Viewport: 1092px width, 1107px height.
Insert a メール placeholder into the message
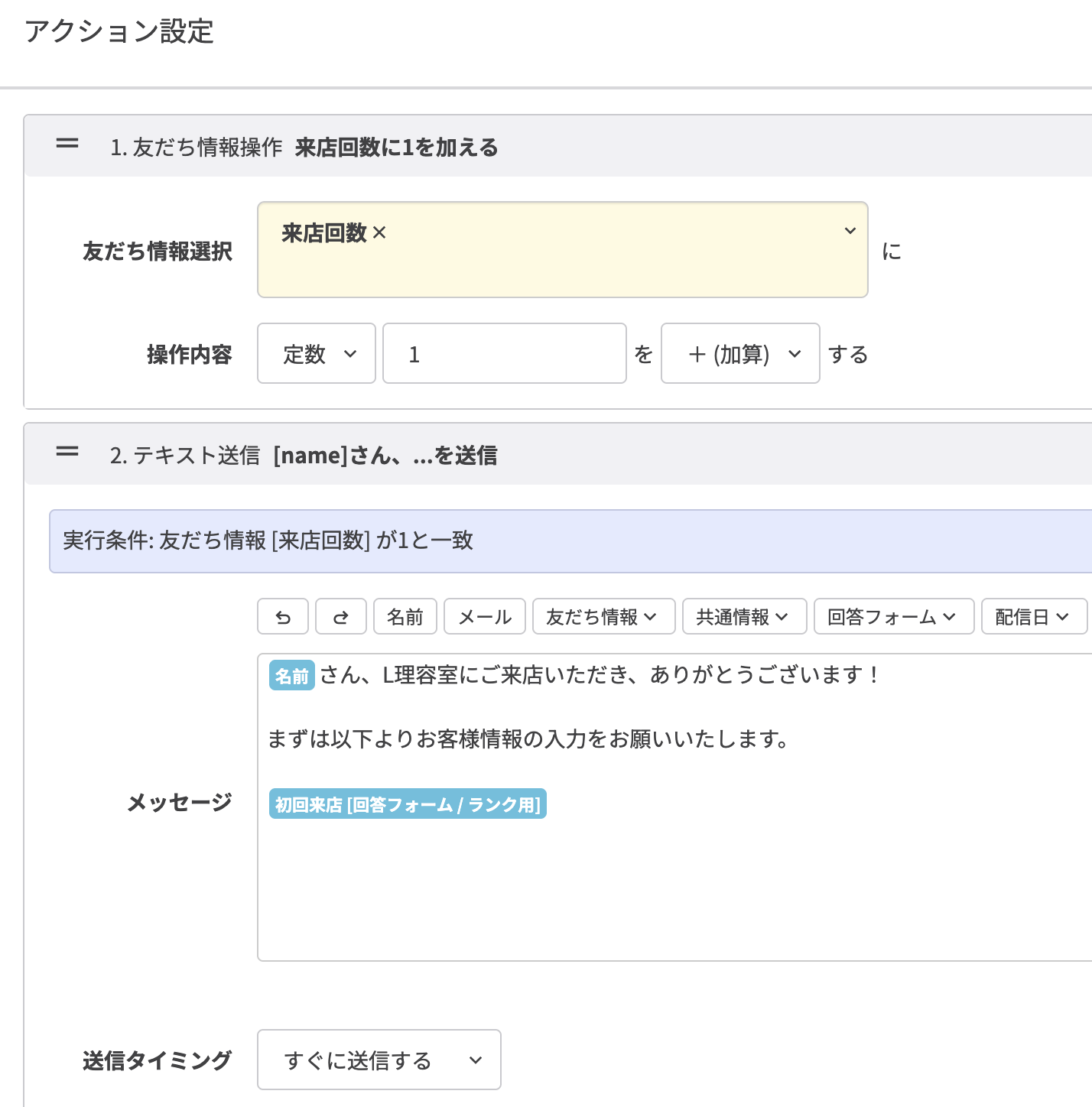(484, 616)
